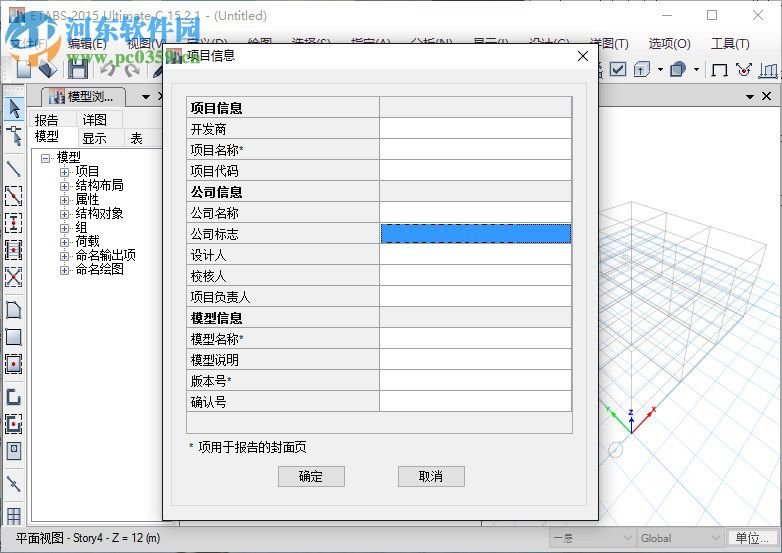The image size is (782, 553).
Task: Open the model explorer panel dropdown arrow
Action: (x=146, y=96)
